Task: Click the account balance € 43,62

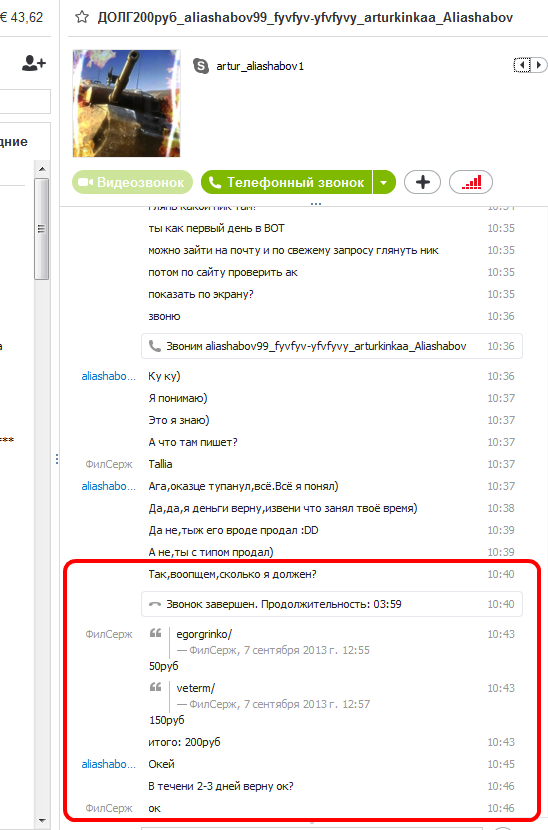Action: point(22,17)
